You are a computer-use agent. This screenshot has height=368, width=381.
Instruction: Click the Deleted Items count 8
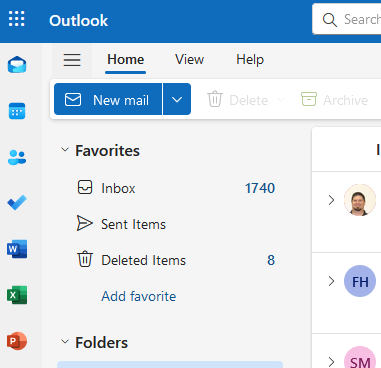tap(271, 260)
